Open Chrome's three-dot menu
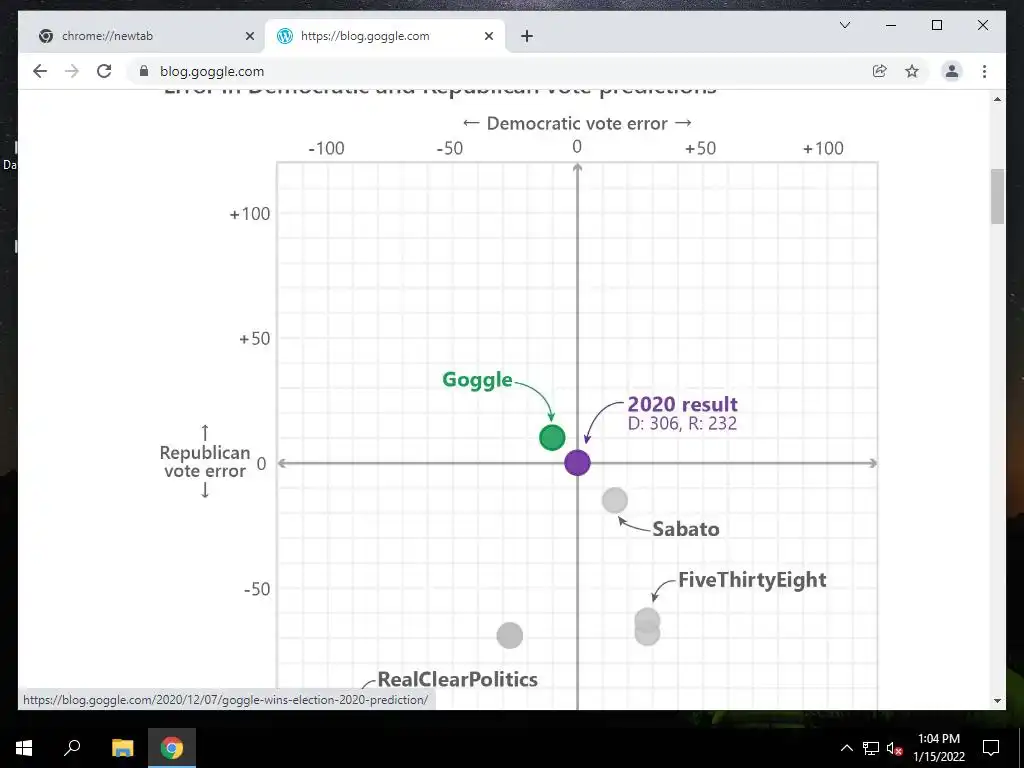Image resolution: width=1024 pixels, height=768 pixels. [x=984, y=71]
